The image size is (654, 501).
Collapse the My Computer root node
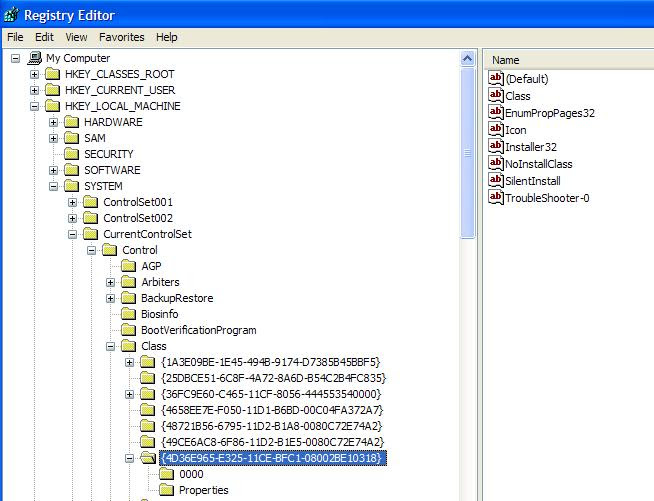tap(15, 58)
